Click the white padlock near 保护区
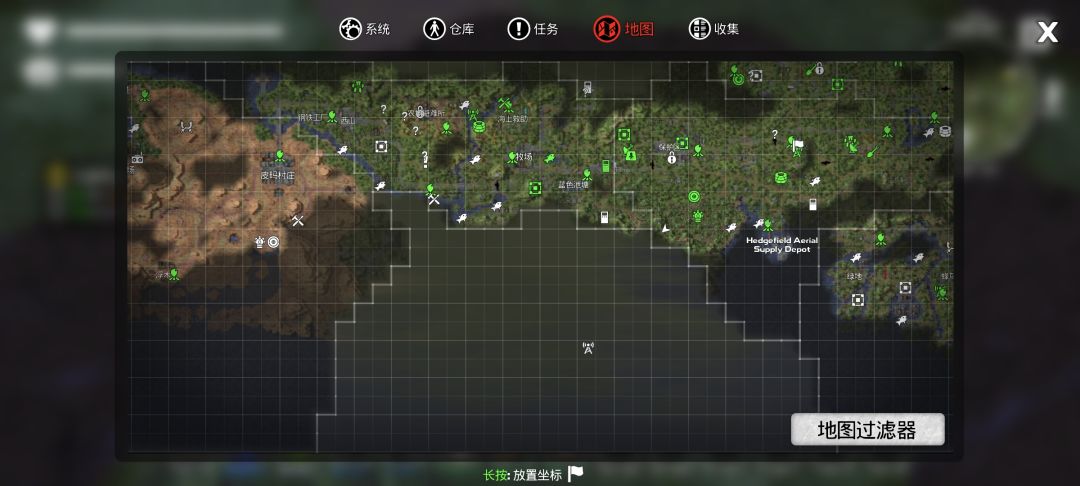Viewport: 1080px width, 486px height. click(x=672, y=158)
